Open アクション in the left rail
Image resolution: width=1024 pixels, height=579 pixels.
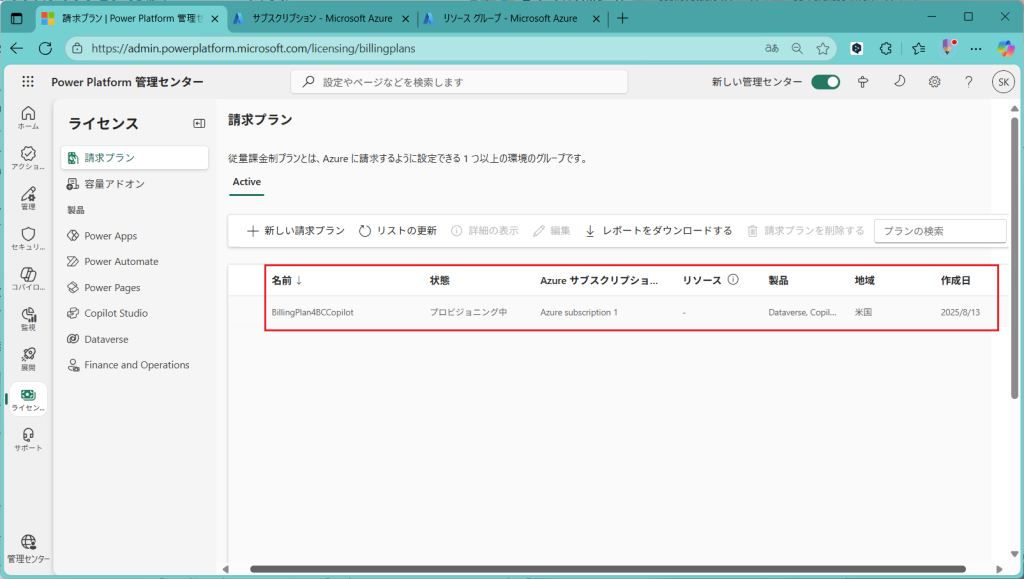click(x=28, y=158)
